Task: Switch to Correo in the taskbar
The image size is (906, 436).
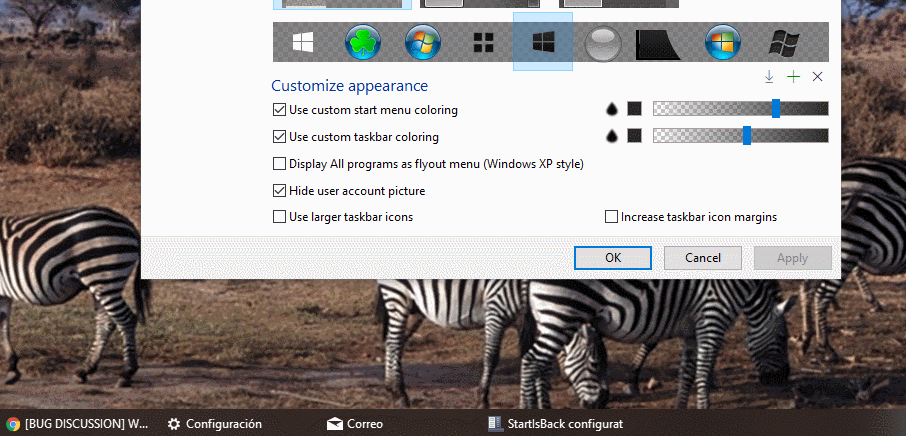Action: (355, 424)
